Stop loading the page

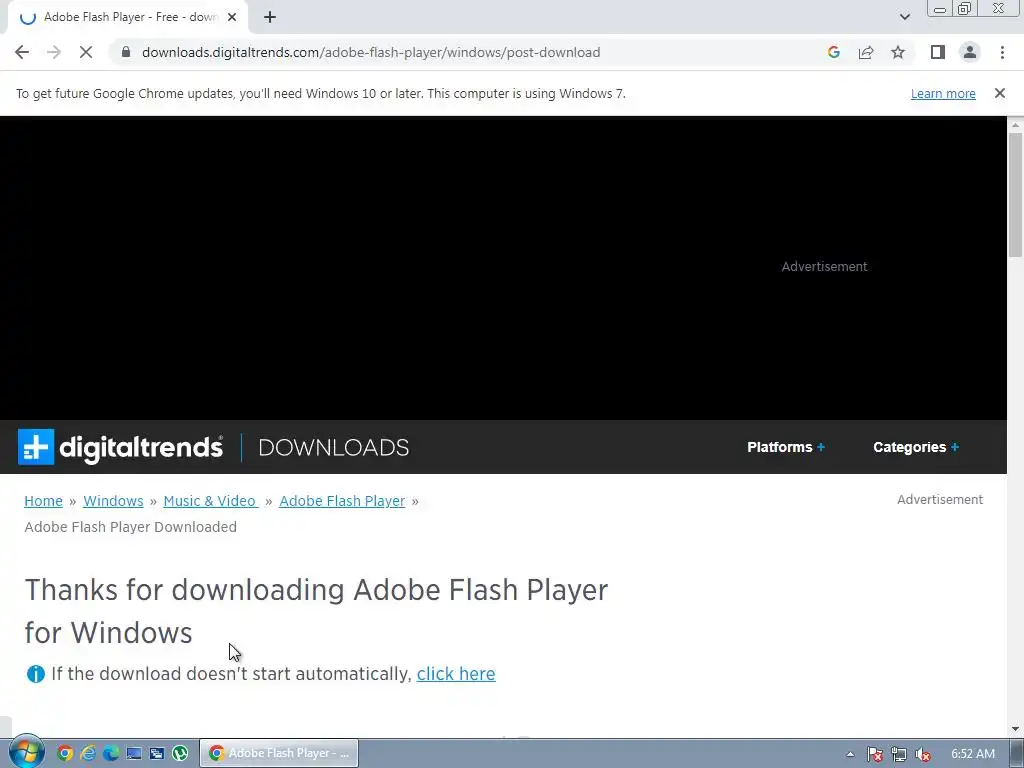click(86, 52)
